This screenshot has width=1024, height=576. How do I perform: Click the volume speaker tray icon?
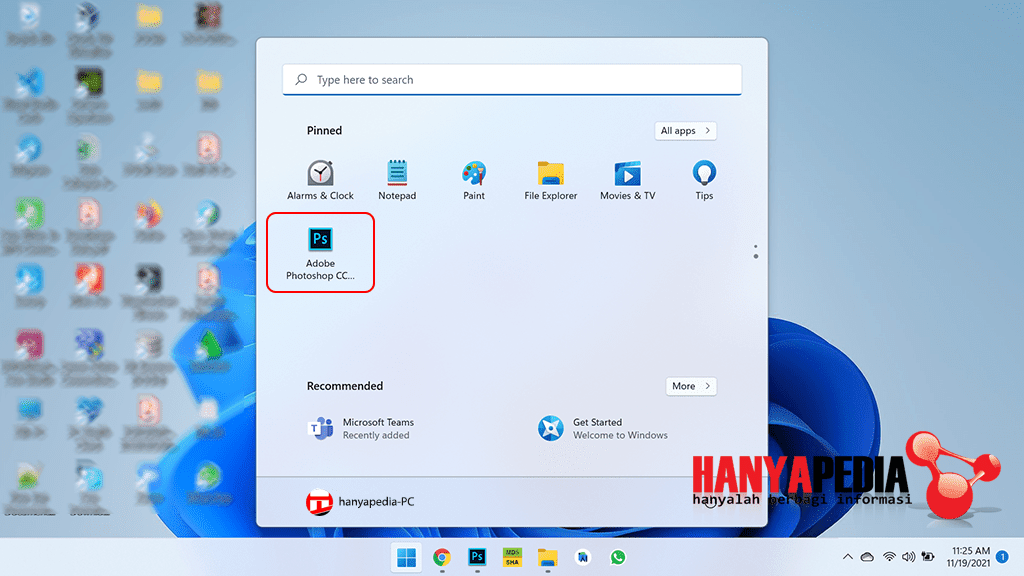pyautogui.click(x=908, y=557)
